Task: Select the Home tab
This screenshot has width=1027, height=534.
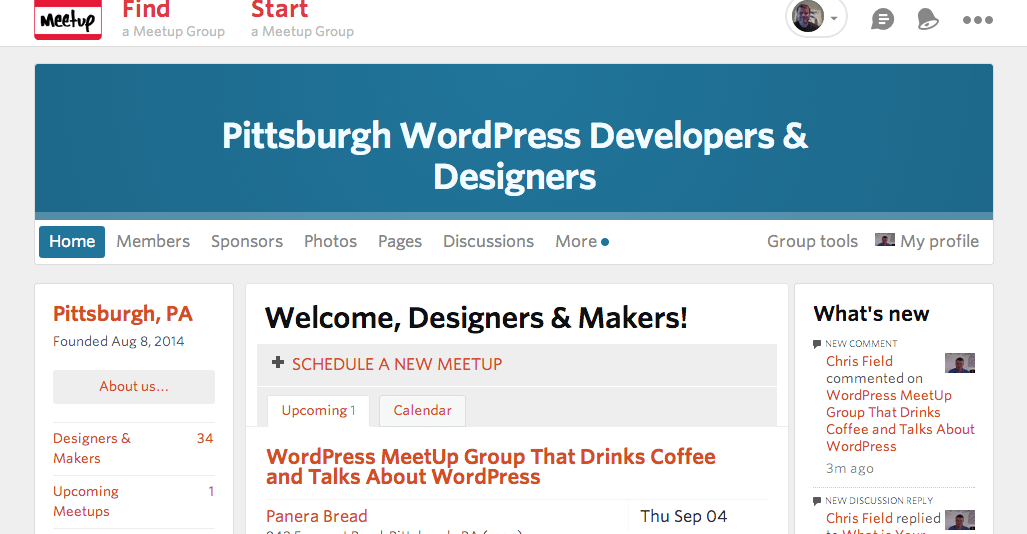Action: tap(72, 242)
